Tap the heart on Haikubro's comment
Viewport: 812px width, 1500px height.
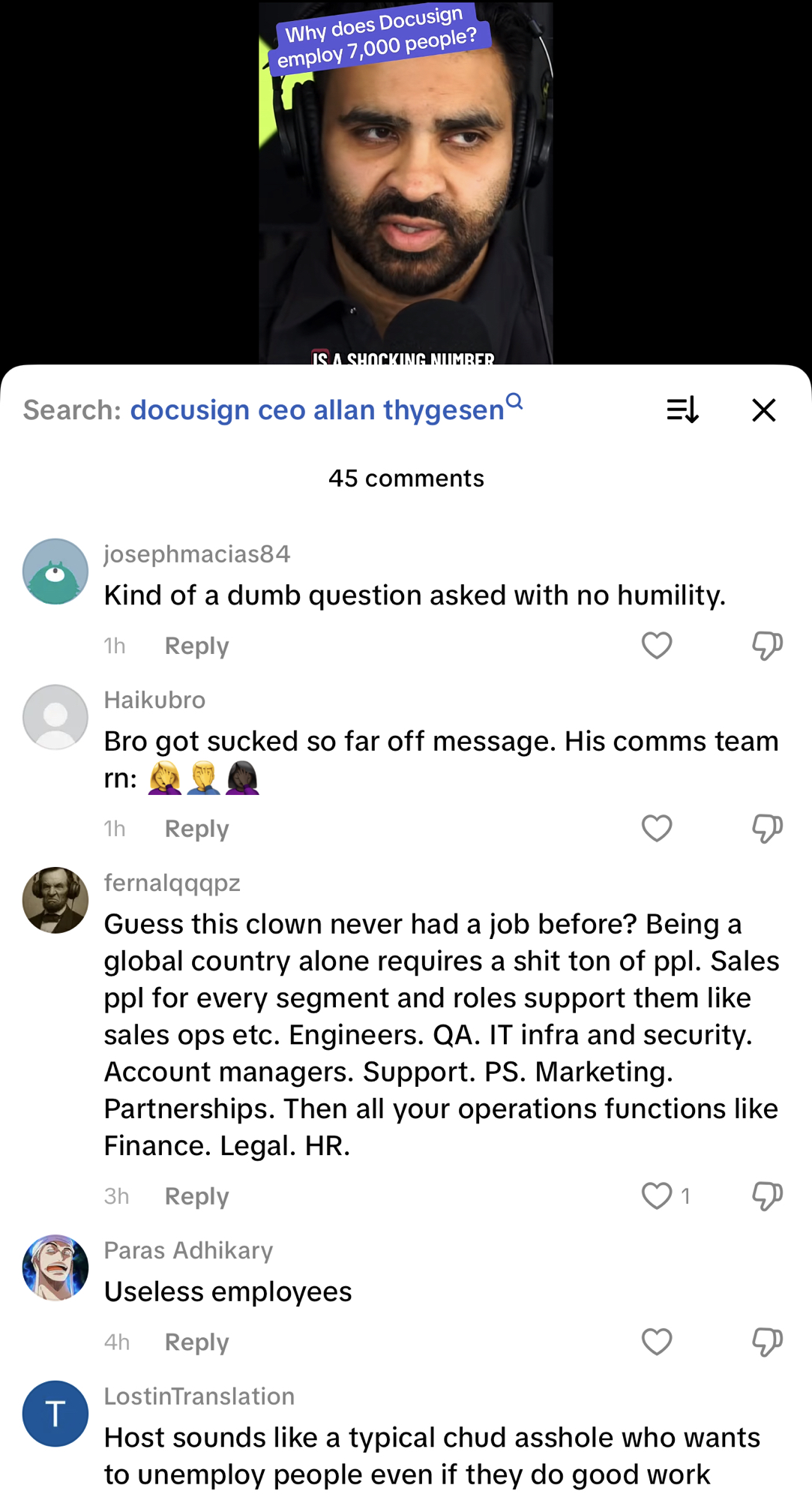657,829
